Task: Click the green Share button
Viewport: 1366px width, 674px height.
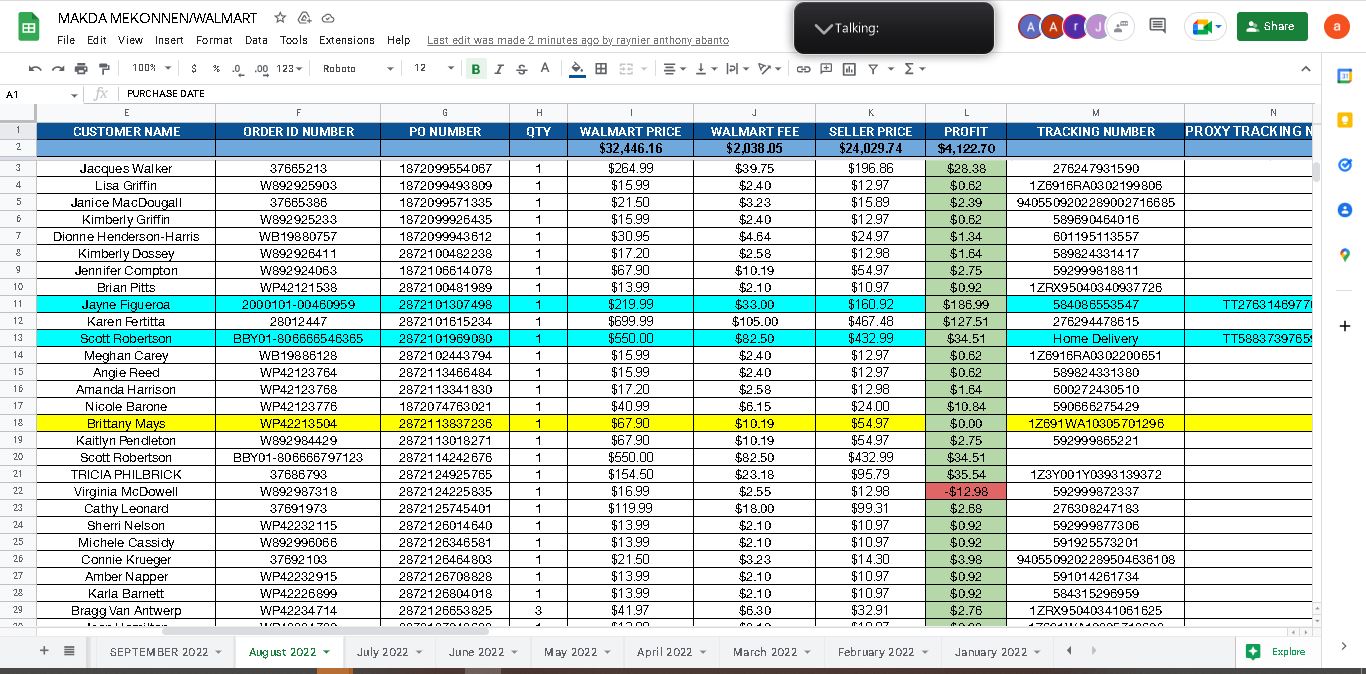Action: [1272, 27]
